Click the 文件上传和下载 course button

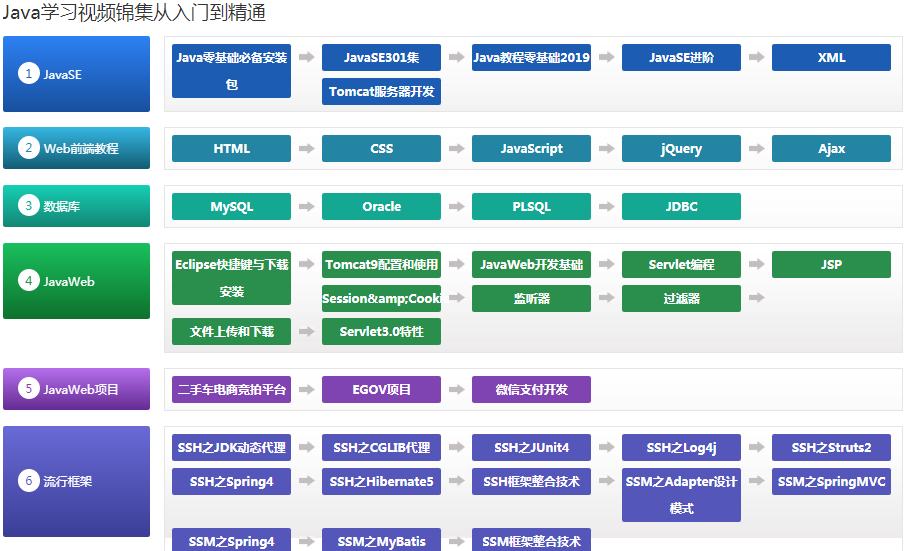(231, 332)
